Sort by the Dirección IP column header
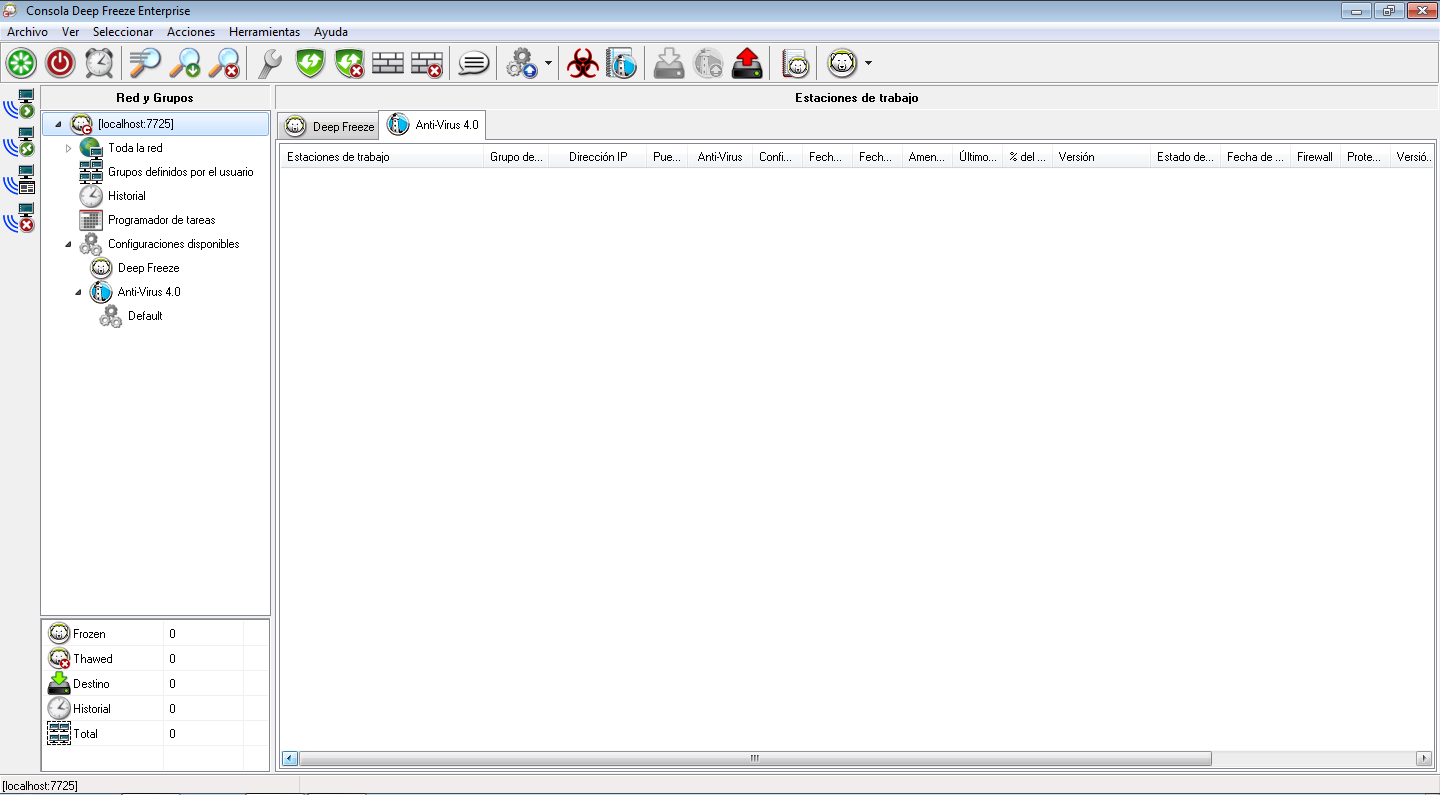This screenshot has width=1440, height=795. pyautogui.click(x=598, y=157)
